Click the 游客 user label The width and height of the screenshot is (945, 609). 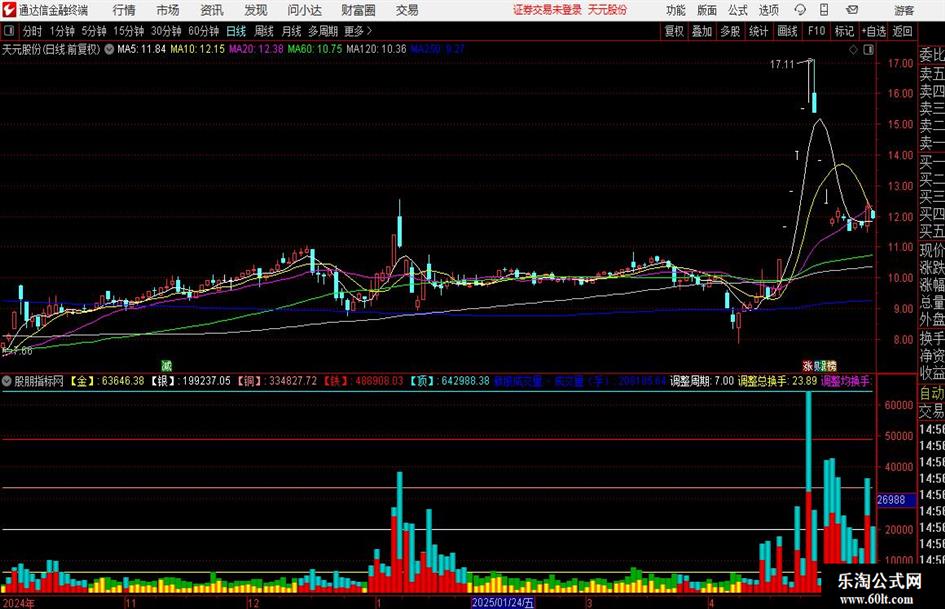(x=904, y=10)
